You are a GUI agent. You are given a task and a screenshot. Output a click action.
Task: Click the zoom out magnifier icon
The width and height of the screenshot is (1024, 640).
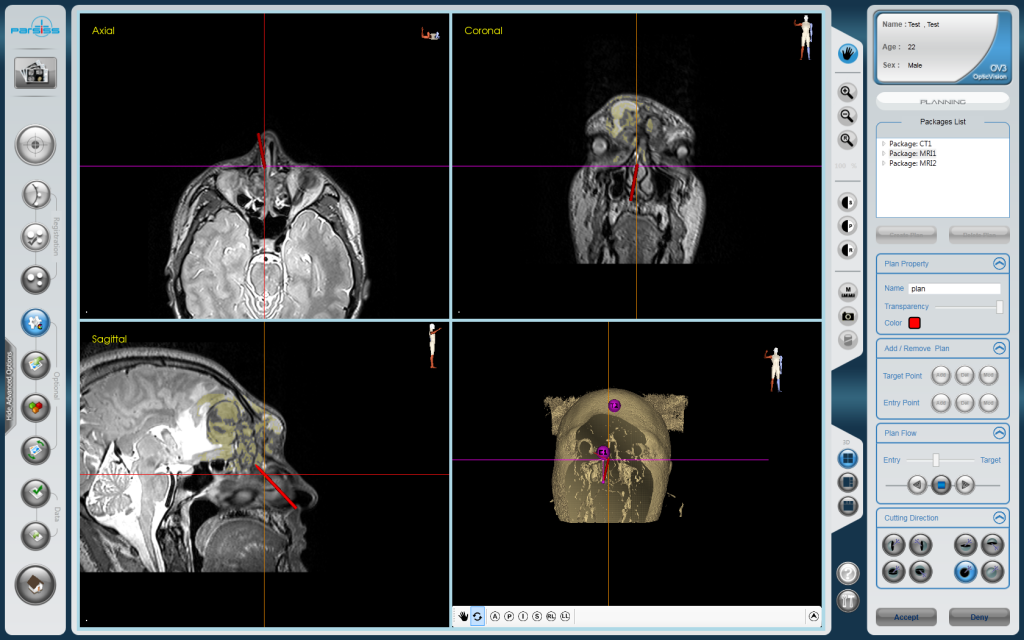pos(848,116)
